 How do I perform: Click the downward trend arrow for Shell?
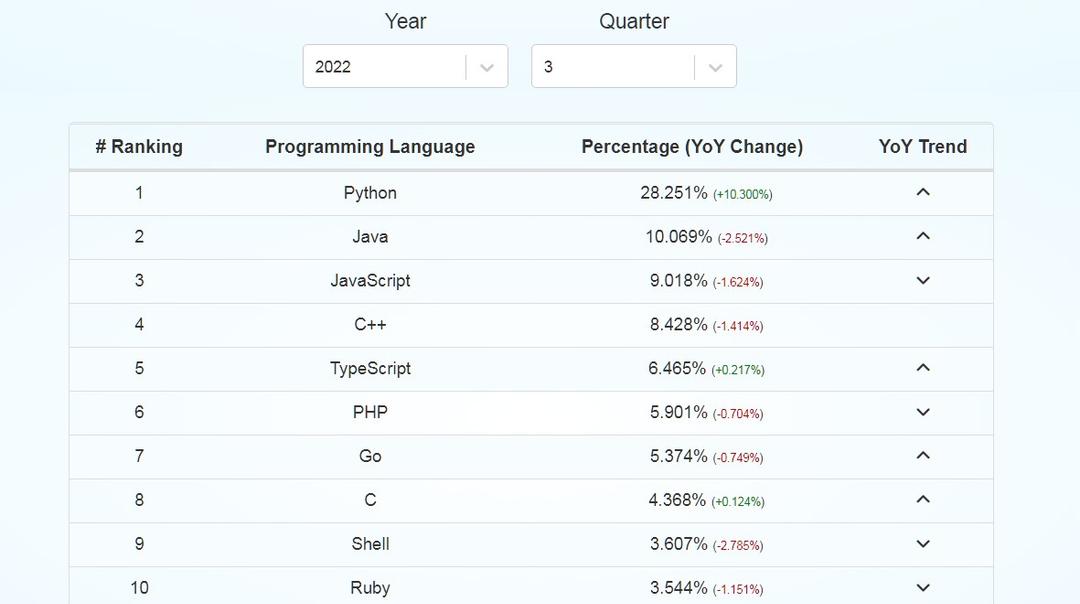coord(923,544)
